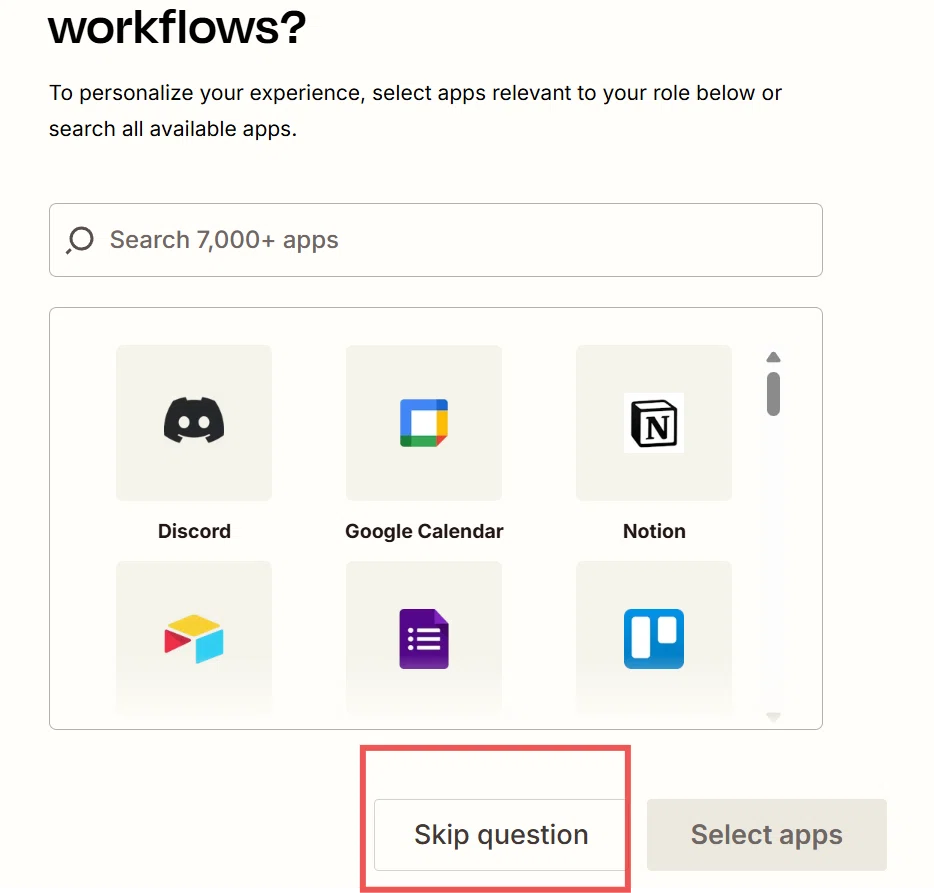Image resolution: width=934 pixels, height=893 pixels.
Task: Click the Notion label text
Action: click(x=654, y=531)
